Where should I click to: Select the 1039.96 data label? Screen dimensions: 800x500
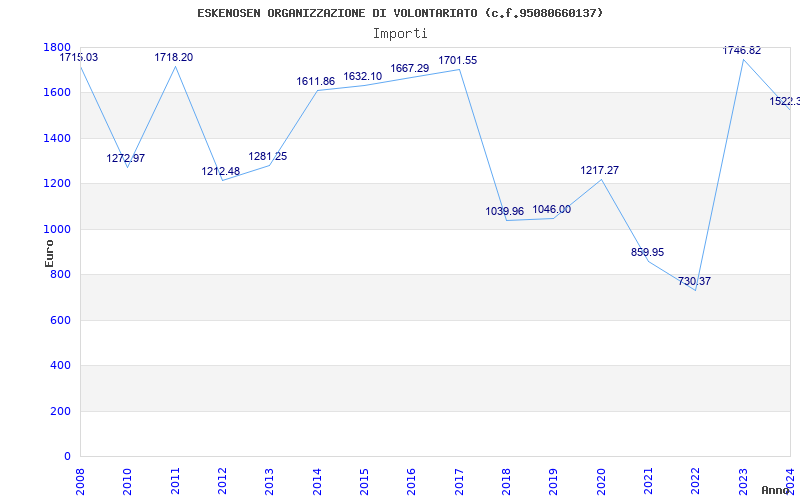tap(505, 211)
